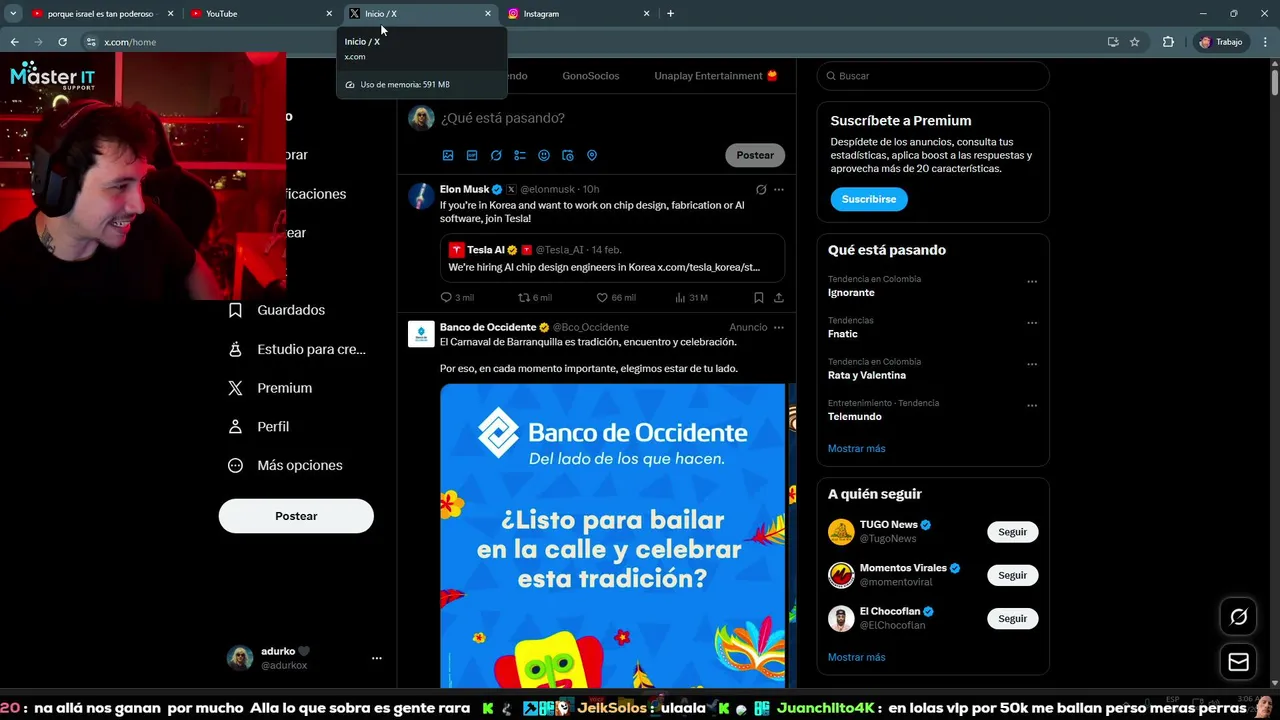This screenshot has width=1280, height=720.
Task: Add a GIF to the post
Action: [472, 156]
